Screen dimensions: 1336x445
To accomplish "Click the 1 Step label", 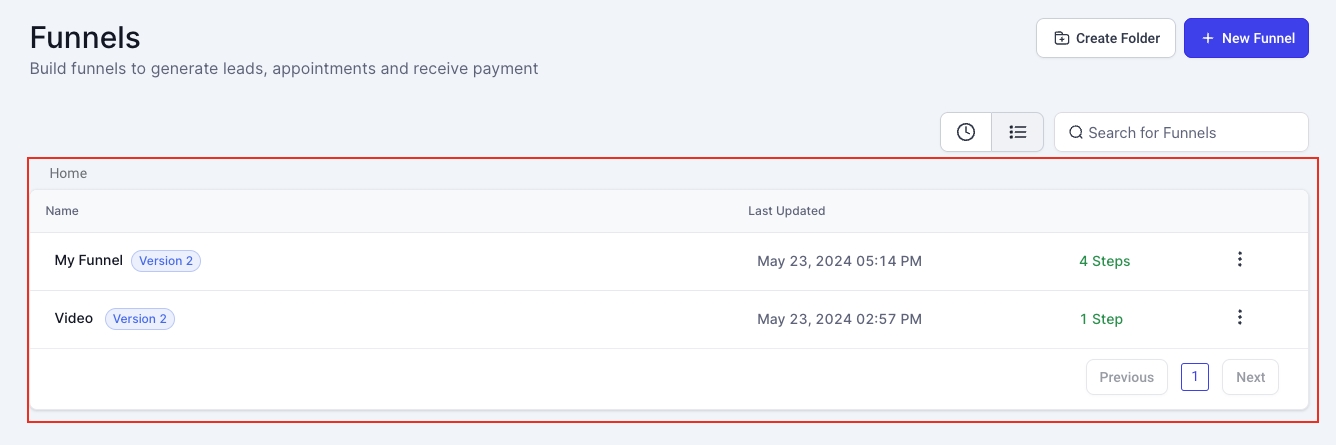I will 1100,319.
